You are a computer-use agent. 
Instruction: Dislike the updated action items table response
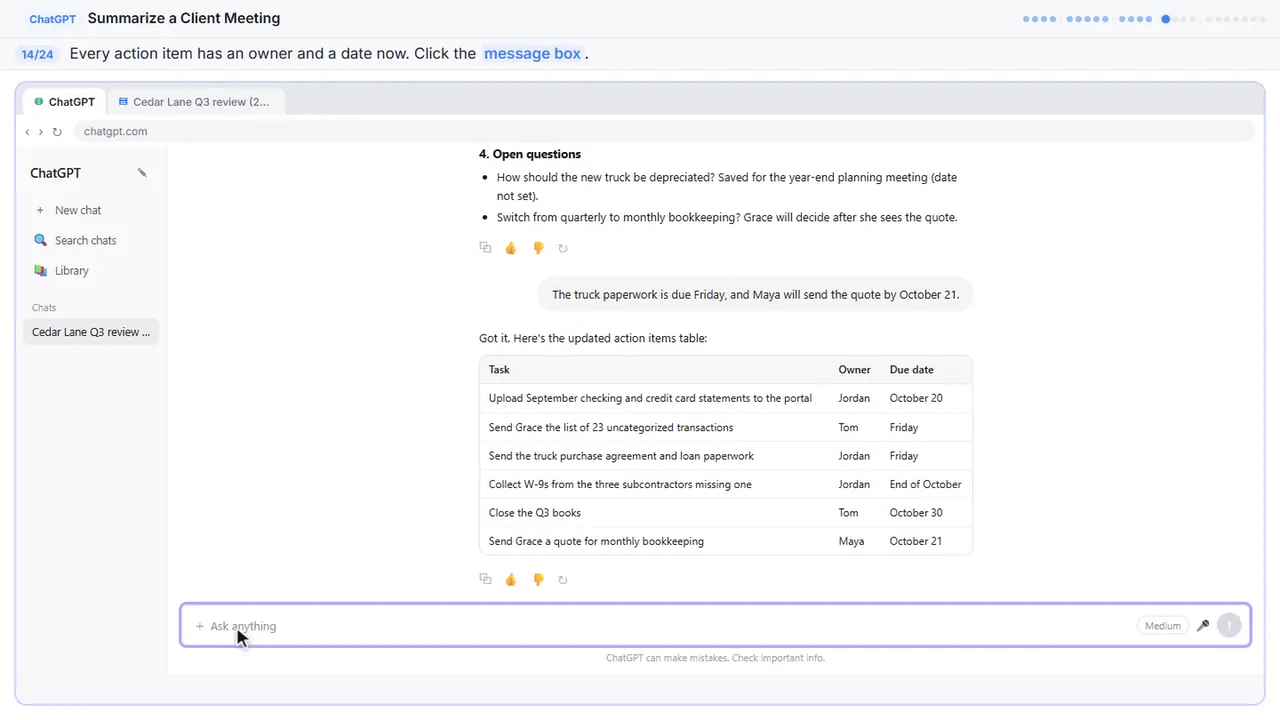pyautogui.click(x=538, y=579)
